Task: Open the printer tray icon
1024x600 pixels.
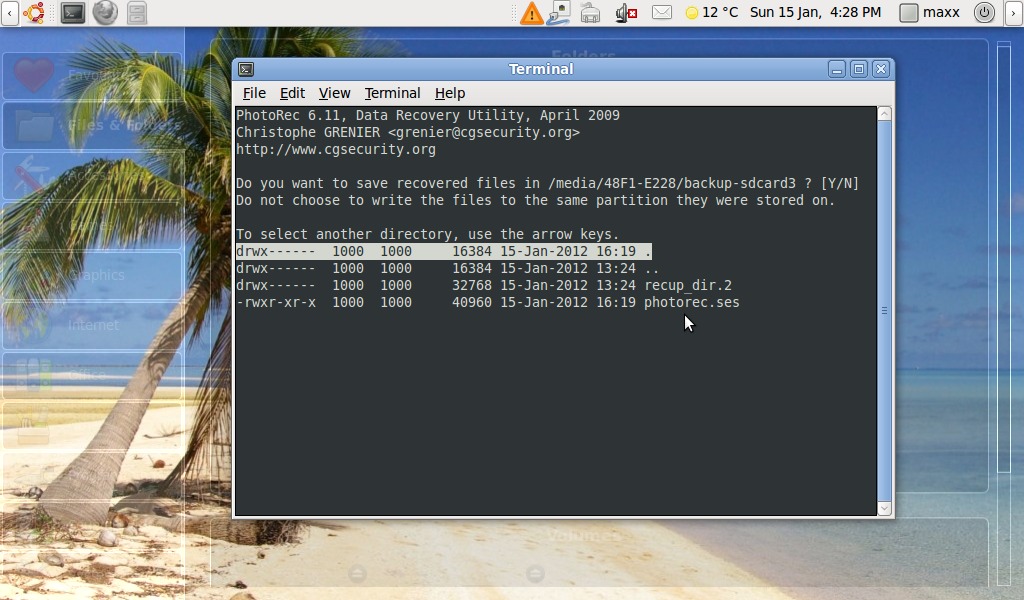Action: [x=590, y=13]
